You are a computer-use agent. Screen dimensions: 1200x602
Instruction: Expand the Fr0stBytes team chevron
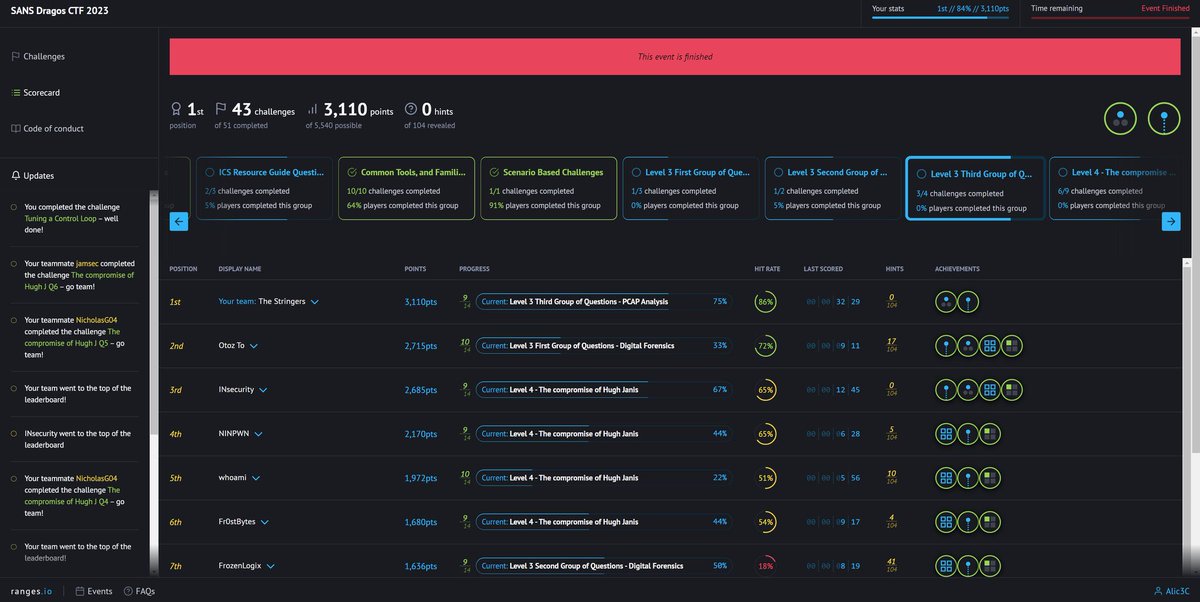coord(267,522)
